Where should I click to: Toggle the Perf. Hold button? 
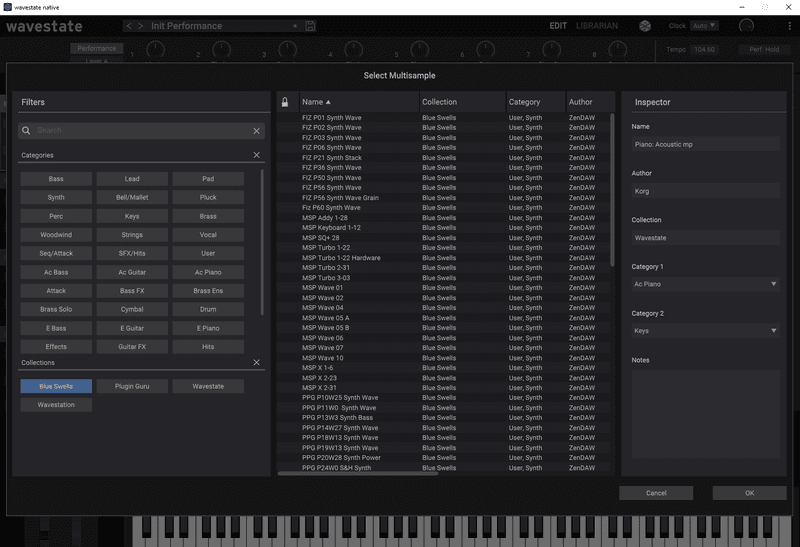764,49
